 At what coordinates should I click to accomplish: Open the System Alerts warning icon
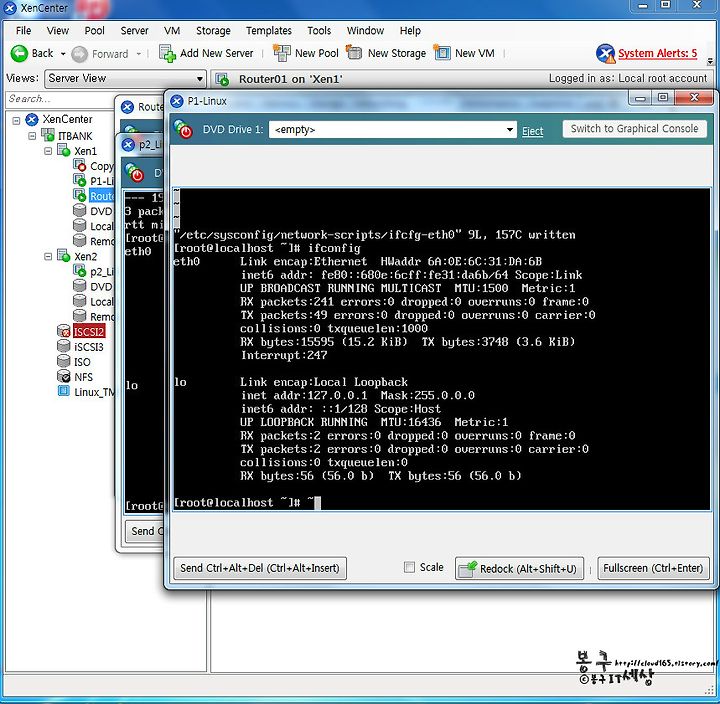click(605, 54)
